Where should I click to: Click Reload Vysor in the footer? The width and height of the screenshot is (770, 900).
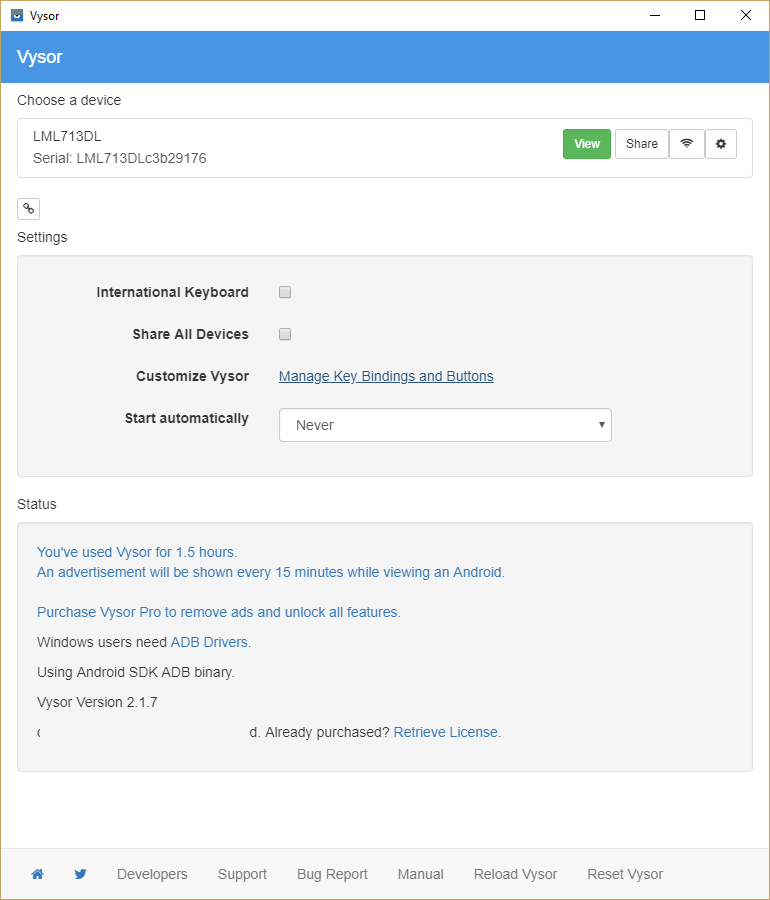point(515,874)
